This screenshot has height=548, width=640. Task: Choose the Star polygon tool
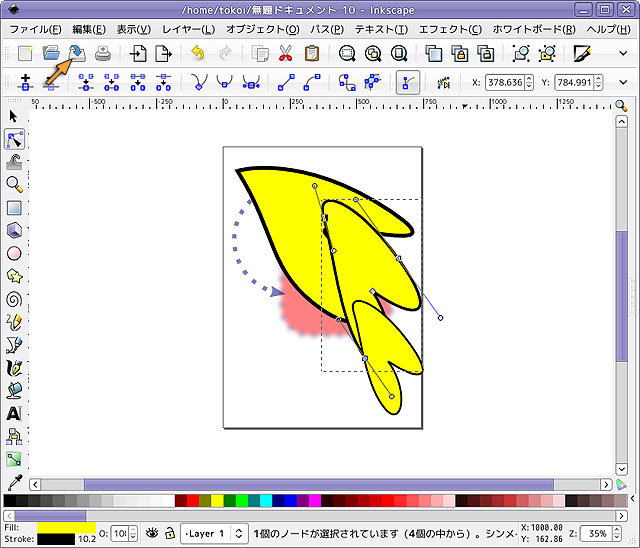(14, 275)
